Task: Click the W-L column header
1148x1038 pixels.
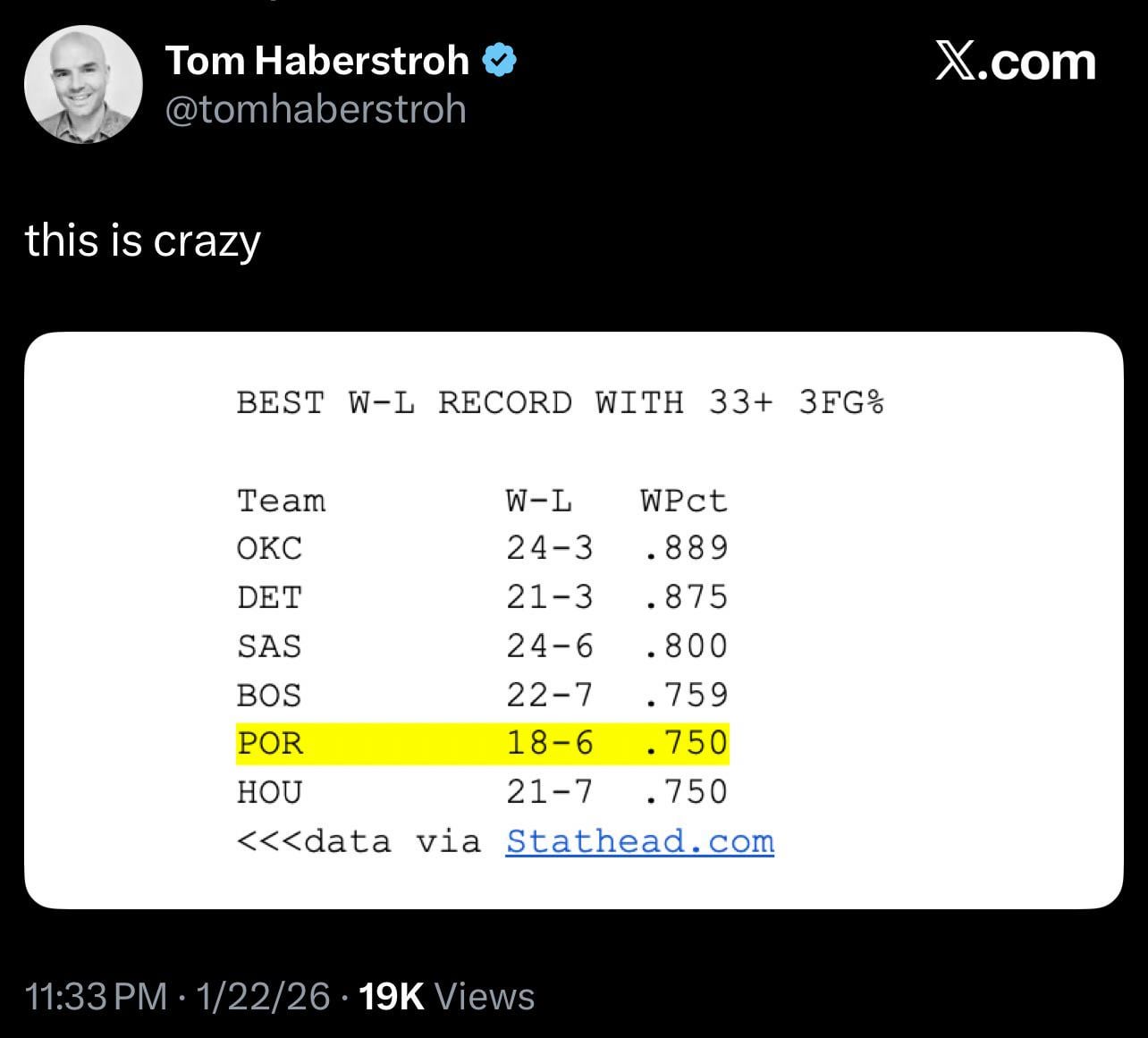Action: click(539, 501)
